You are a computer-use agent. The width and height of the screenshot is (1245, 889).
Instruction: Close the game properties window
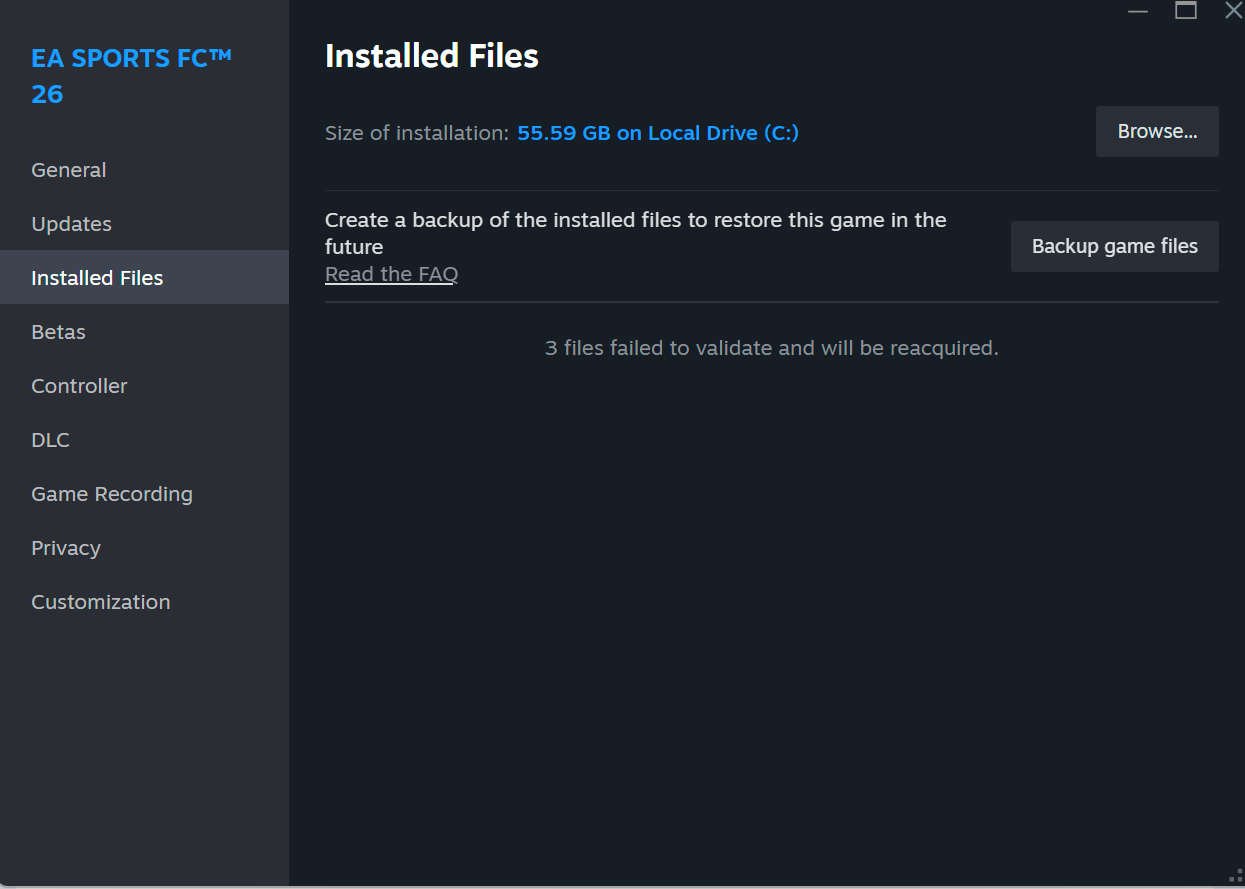click(1232, 11)
